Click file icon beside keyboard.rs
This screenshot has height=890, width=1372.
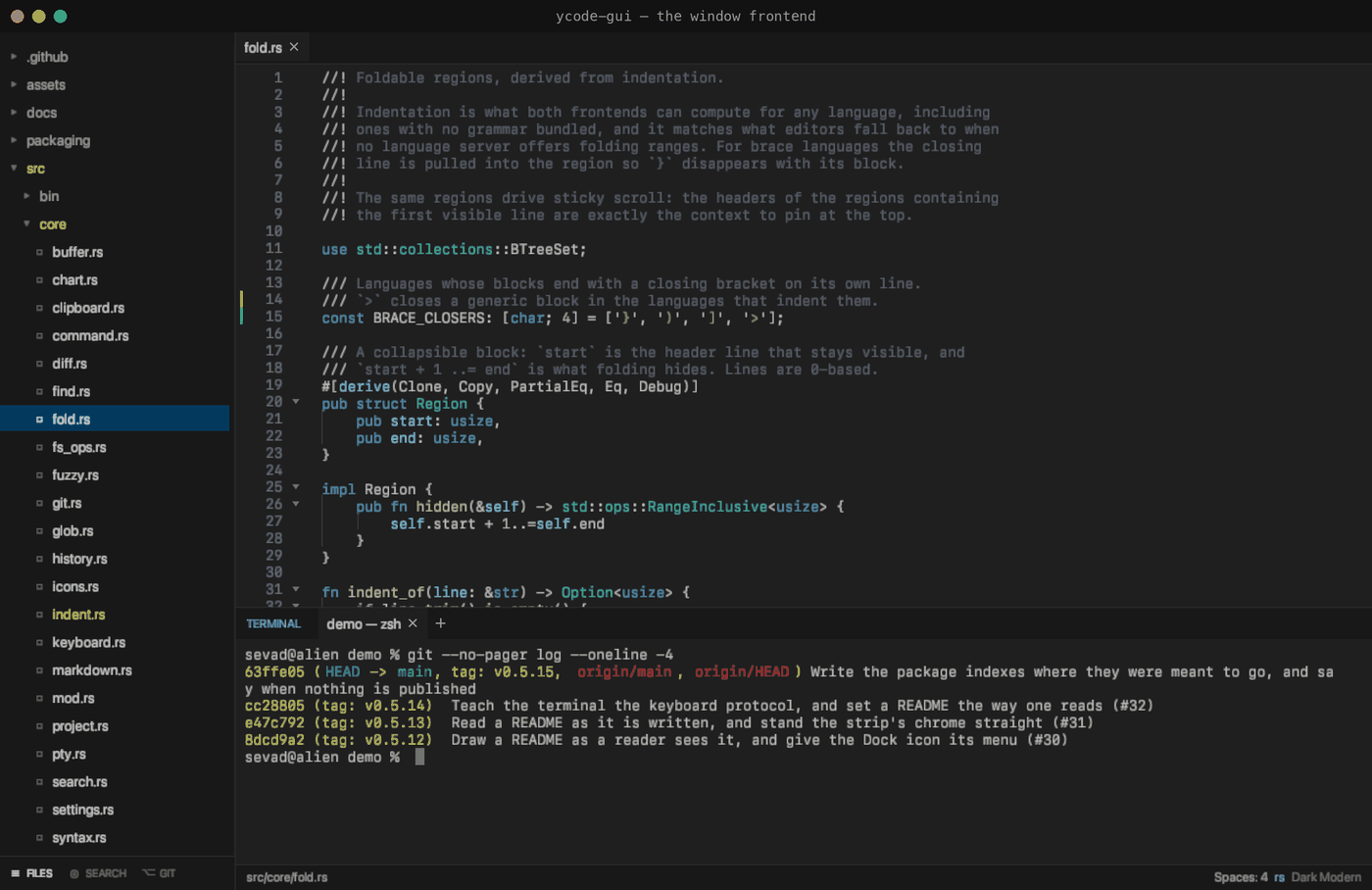coord(40,643)
